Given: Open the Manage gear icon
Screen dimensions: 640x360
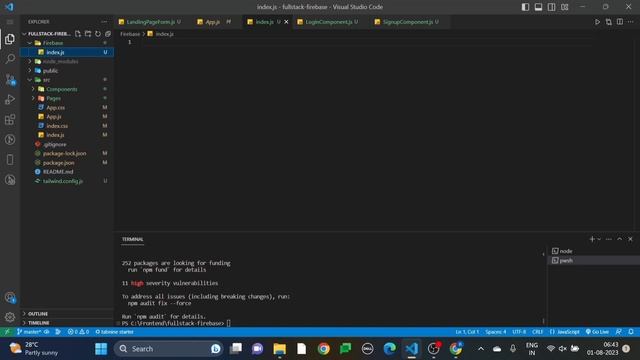Looking at the screenshot, I should [x=10, y=317].
